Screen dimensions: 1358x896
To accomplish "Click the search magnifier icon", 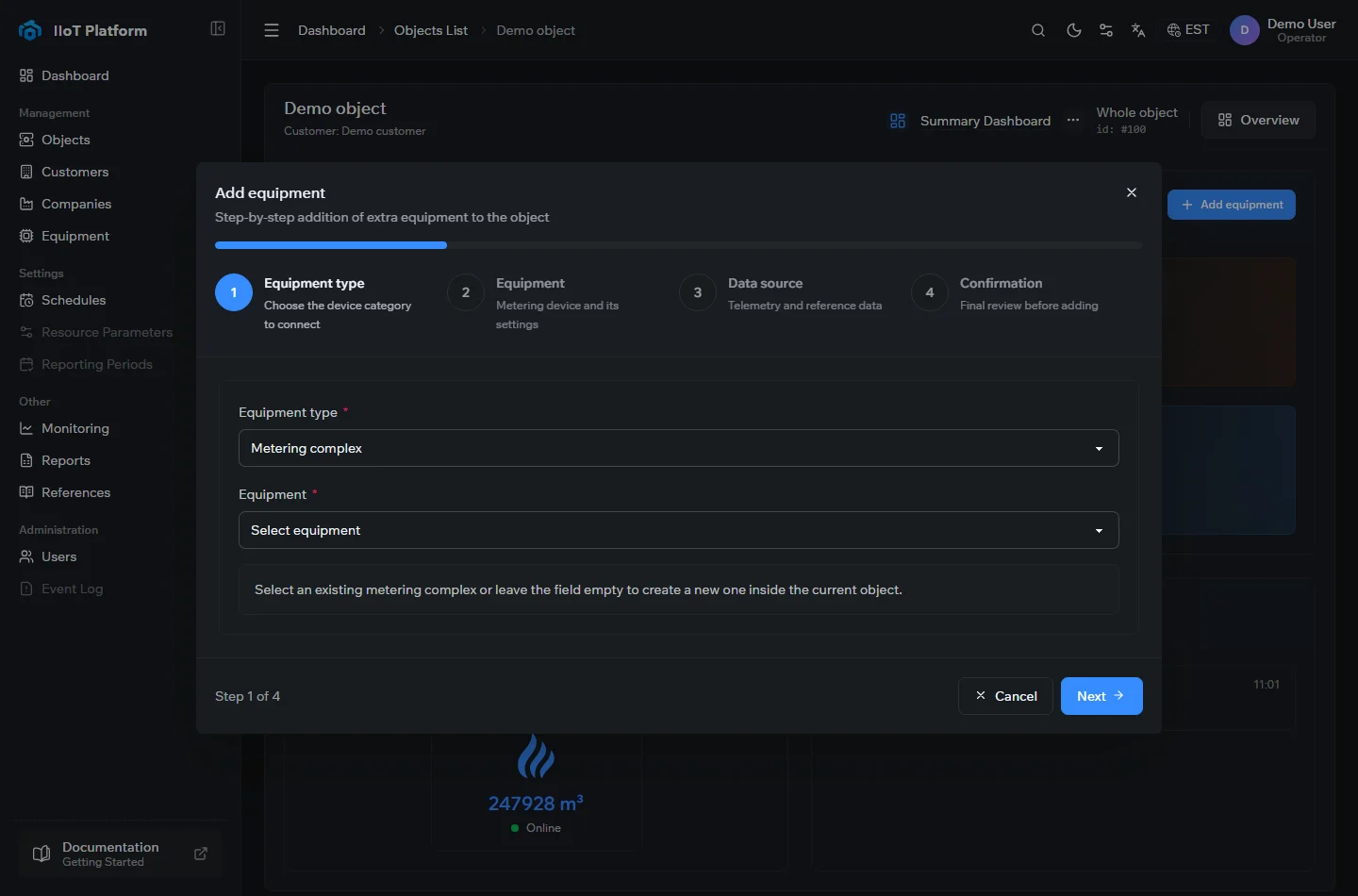I will pyautogui.click(x=1038, y=30).
